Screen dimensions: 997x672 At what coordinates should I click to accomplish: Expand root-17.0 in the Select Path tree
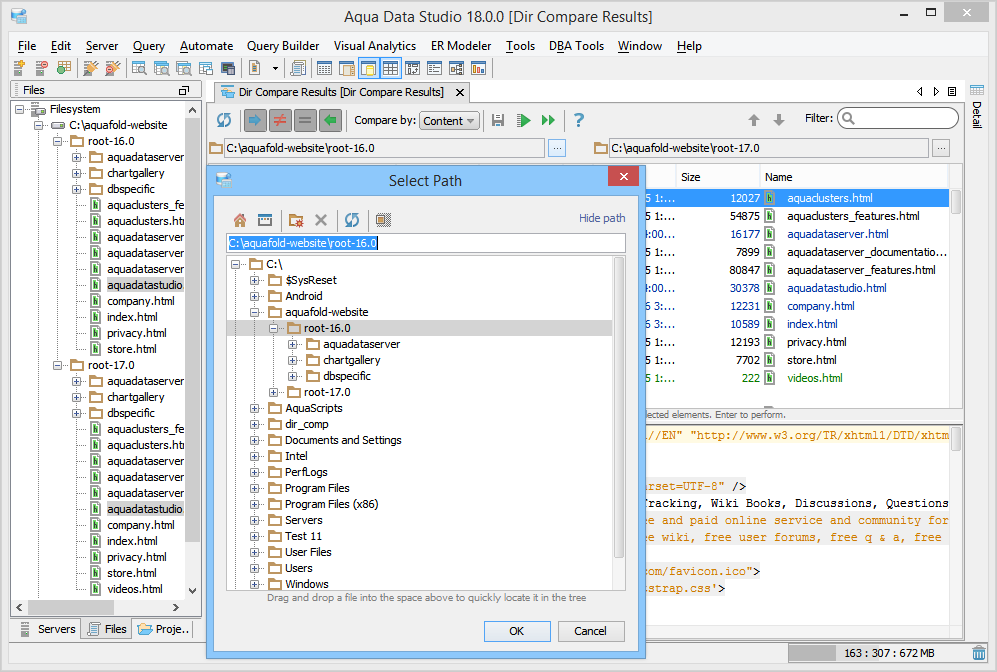pos(273,392)
